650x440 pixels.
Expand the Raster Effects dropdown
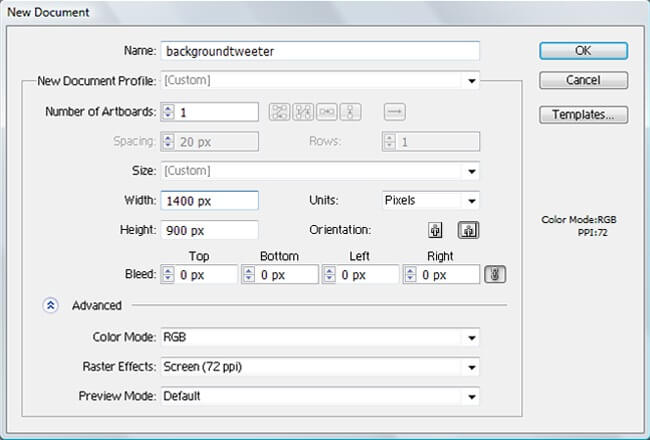pyautogui.click(x=470, y=367)
